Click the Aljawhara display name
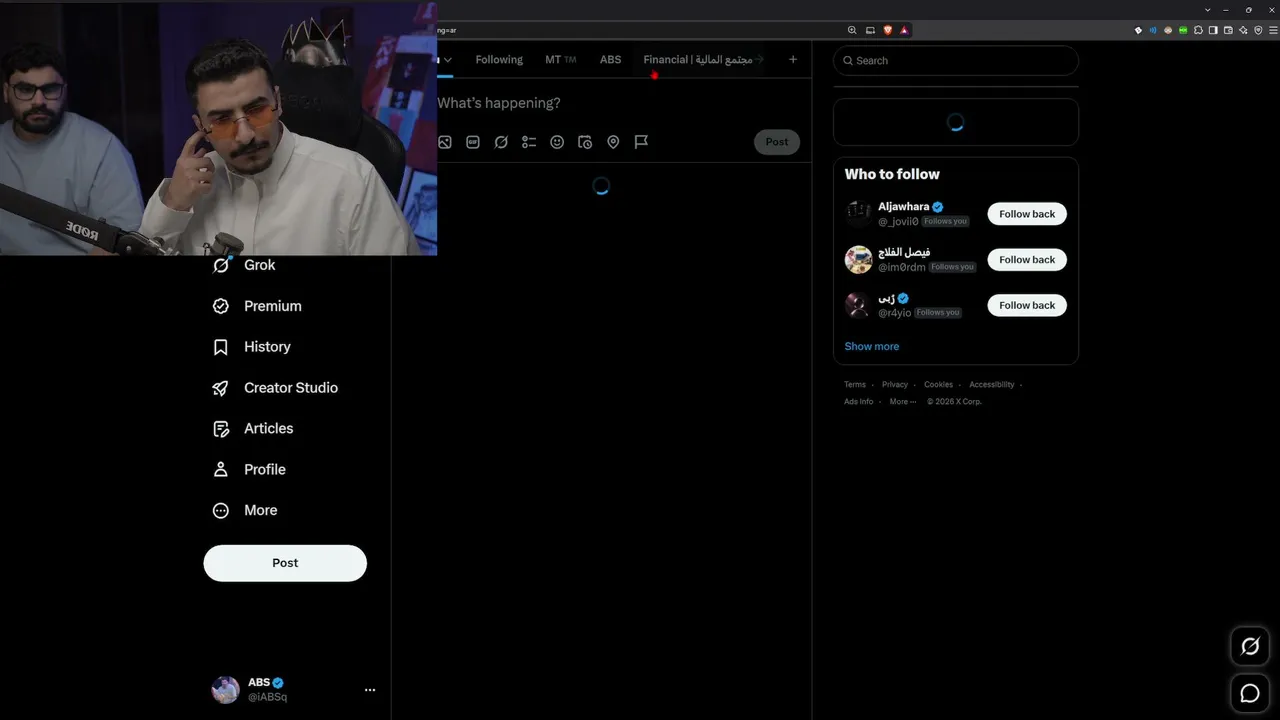This screenshot has width=1280, height=720. pos(904,207)
